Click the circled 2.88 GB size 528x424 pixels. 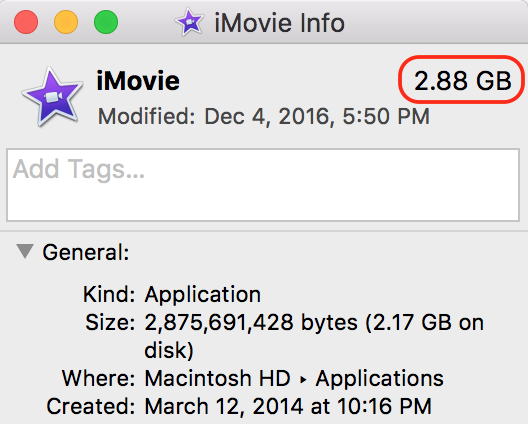point(463,81)
